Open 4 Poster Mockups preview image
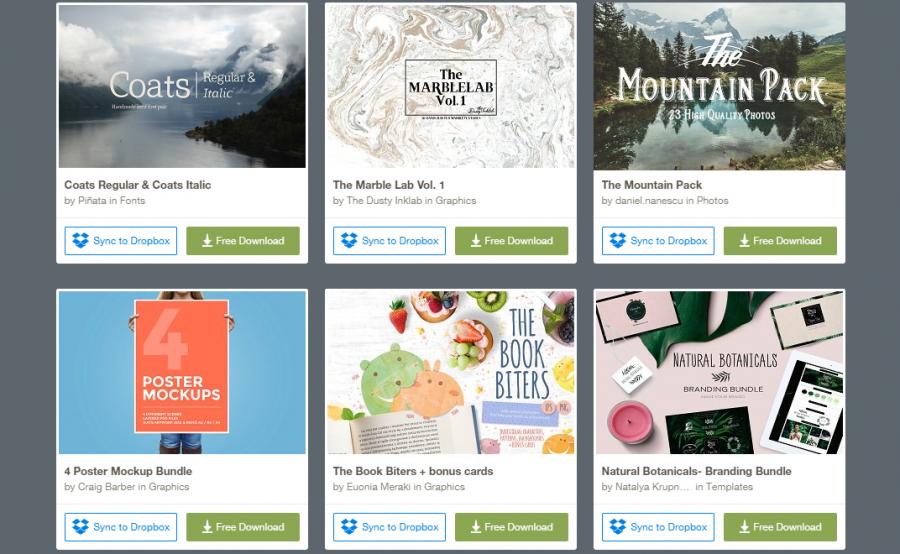 (x=182, y=372)
